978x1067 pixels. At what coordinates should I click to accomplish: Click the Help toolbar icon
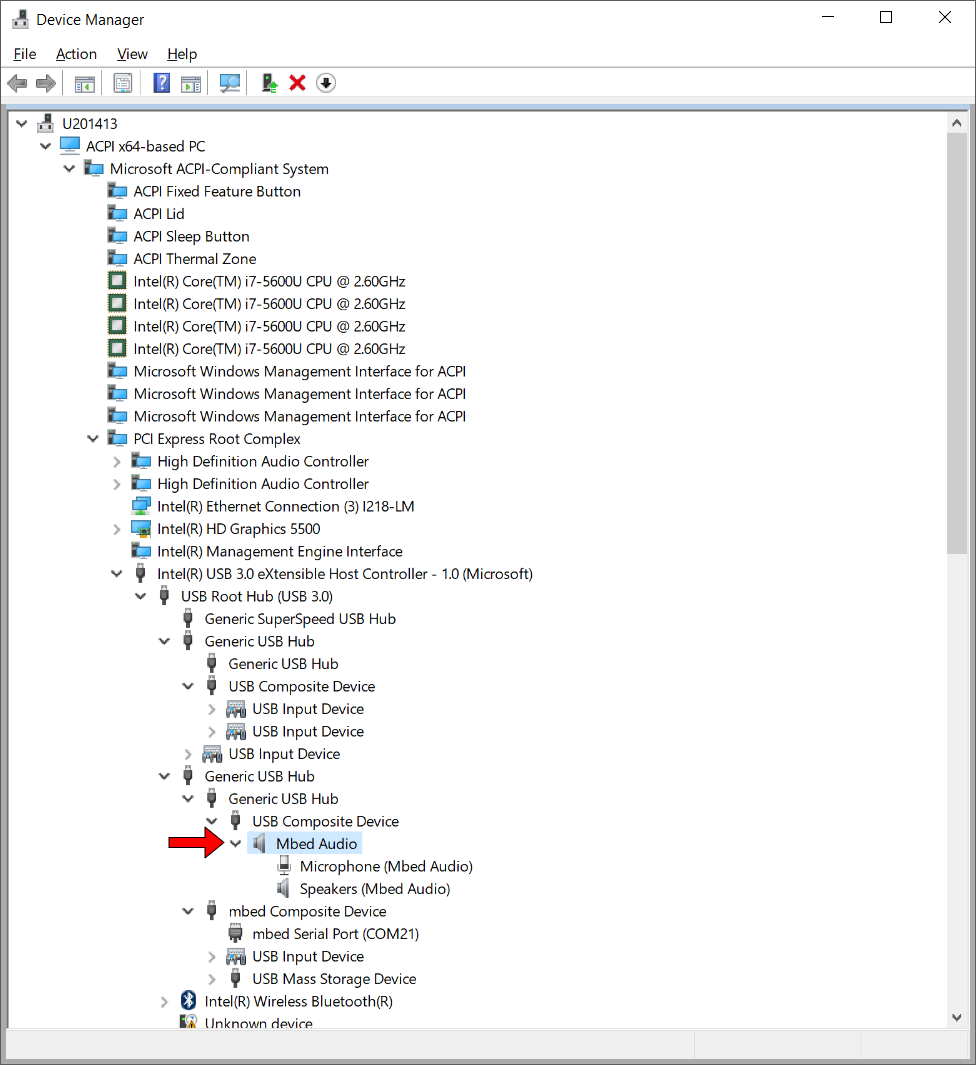161,82
